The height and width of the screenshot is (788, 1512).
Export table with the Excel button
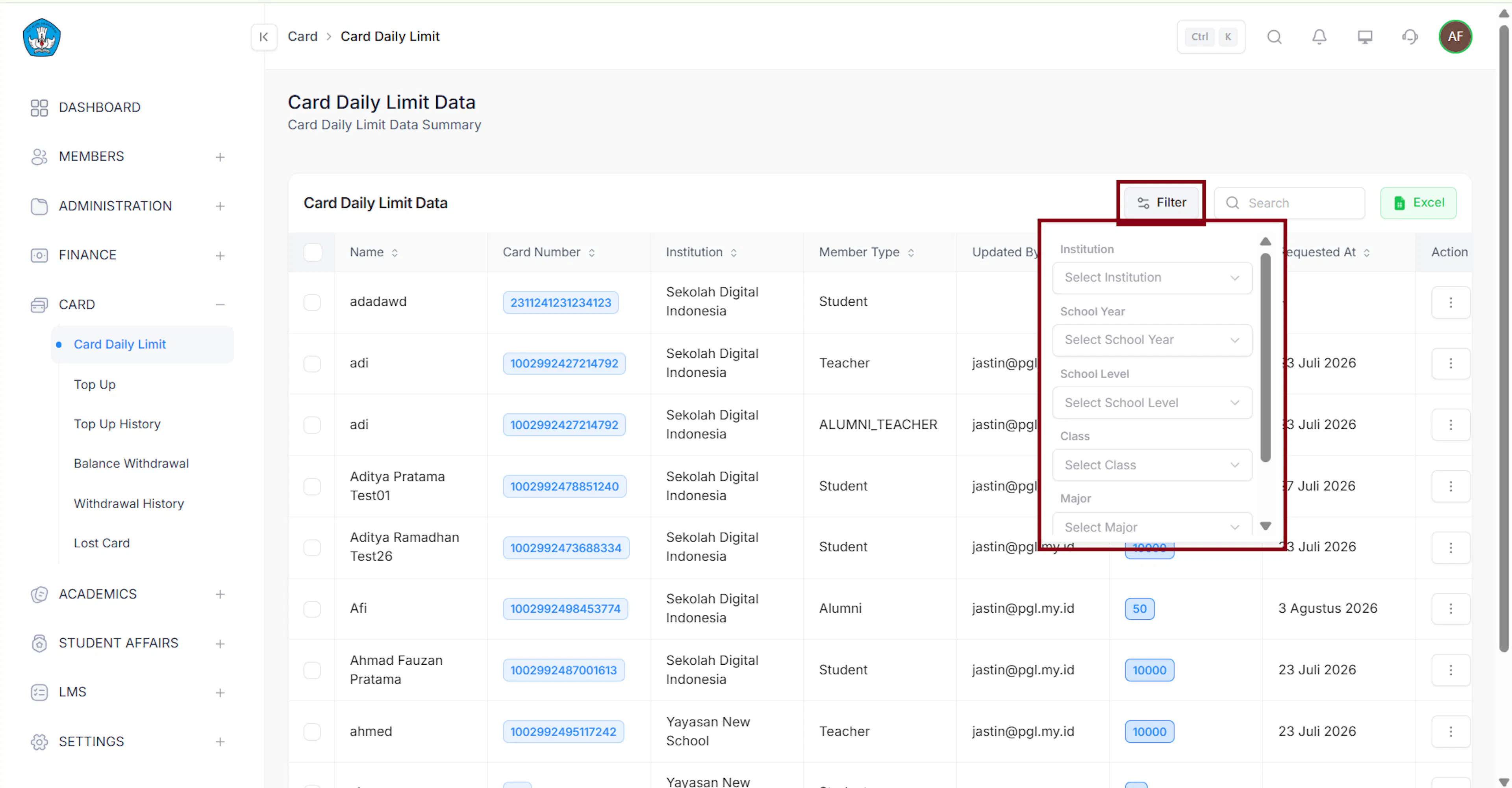coord(1418,203)
